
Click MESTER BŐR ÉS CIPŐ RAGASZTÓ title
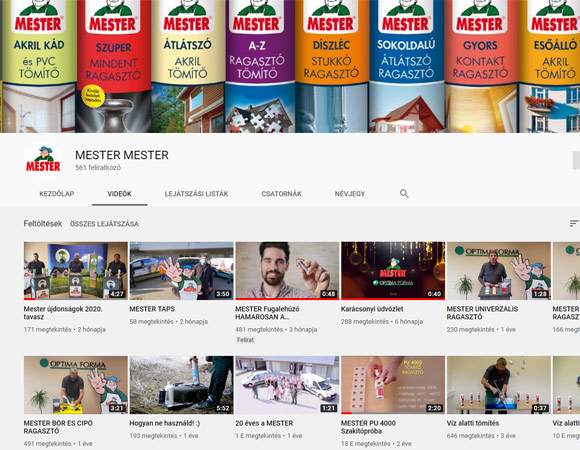coord(58,427)
